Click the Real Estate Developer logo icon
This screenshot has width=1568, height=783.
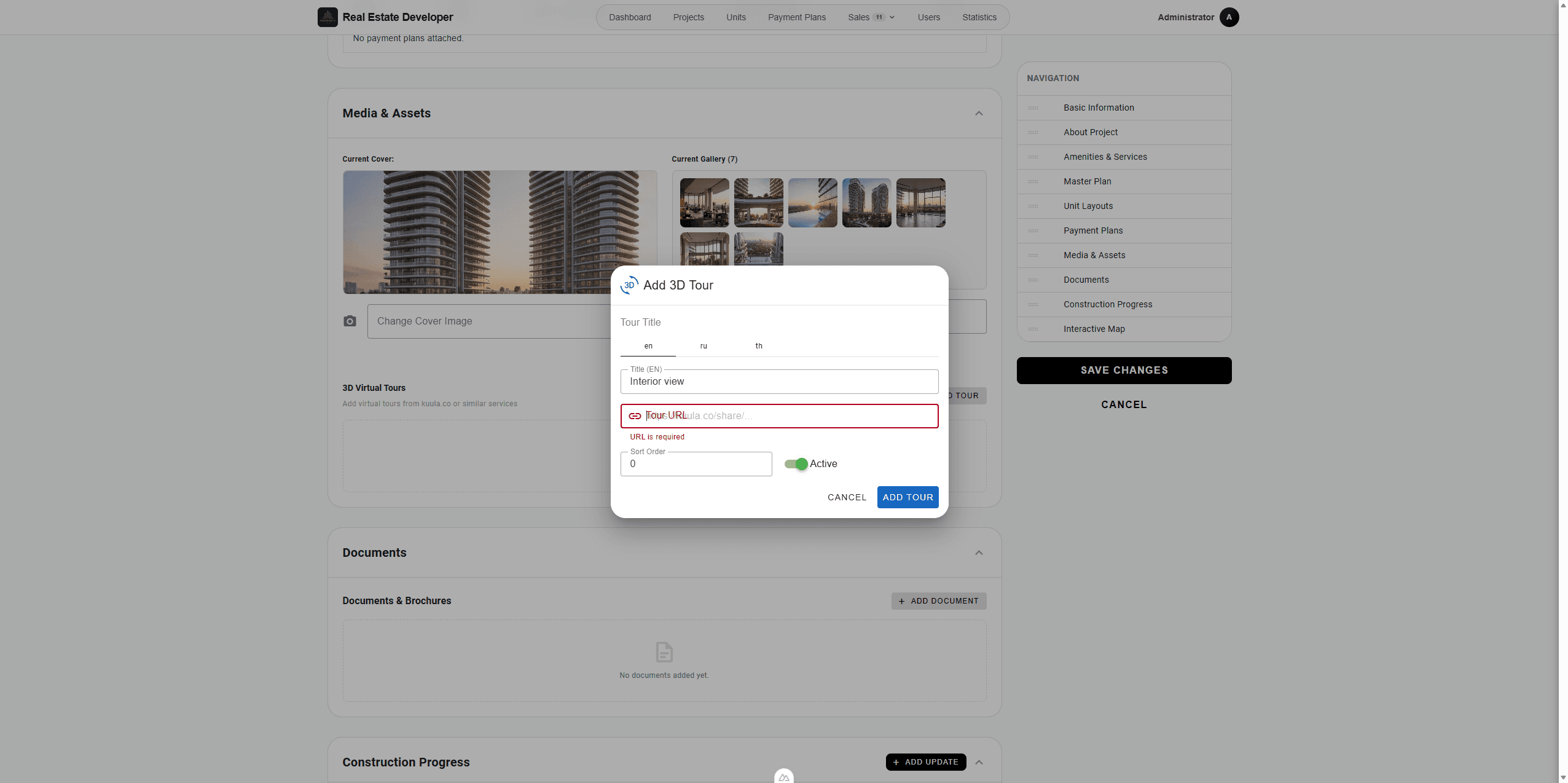coord(327,17)
